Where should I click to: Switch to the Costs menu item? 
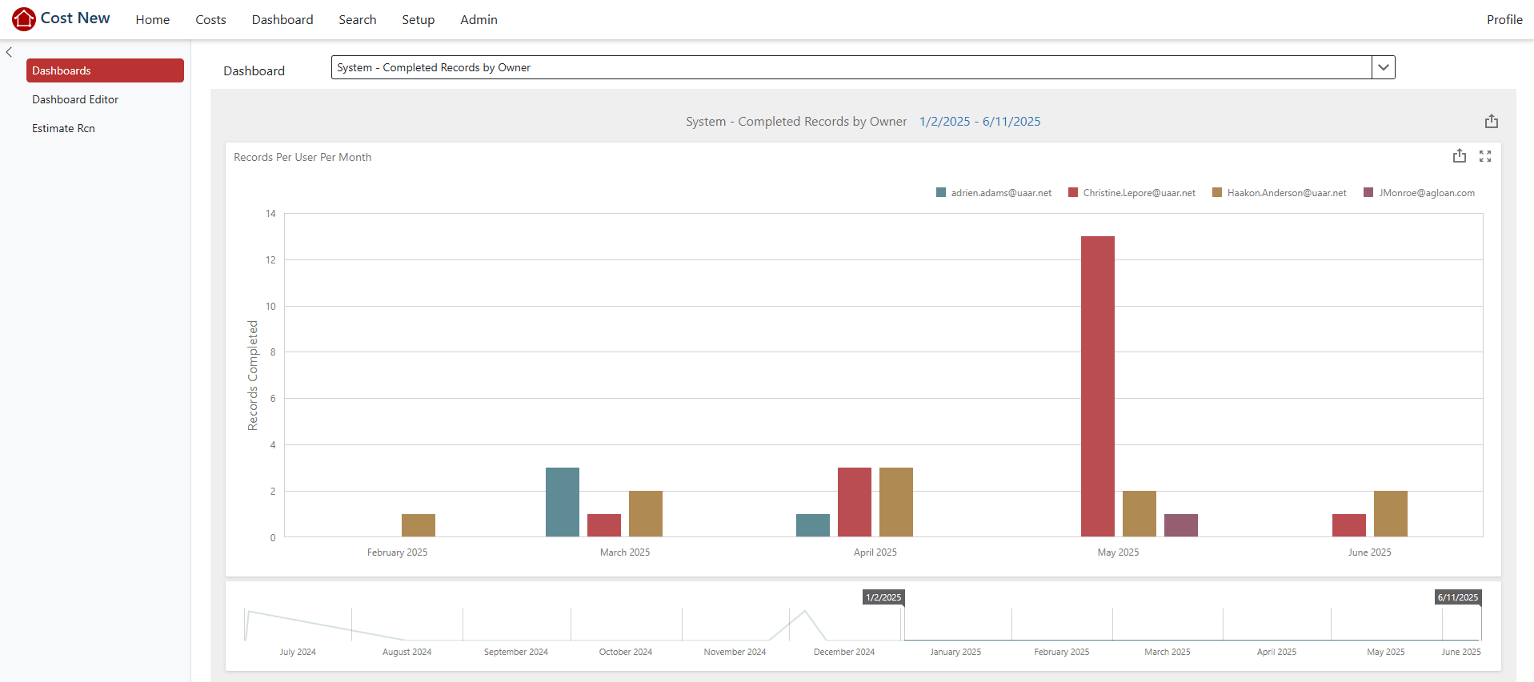click(210, 19)
